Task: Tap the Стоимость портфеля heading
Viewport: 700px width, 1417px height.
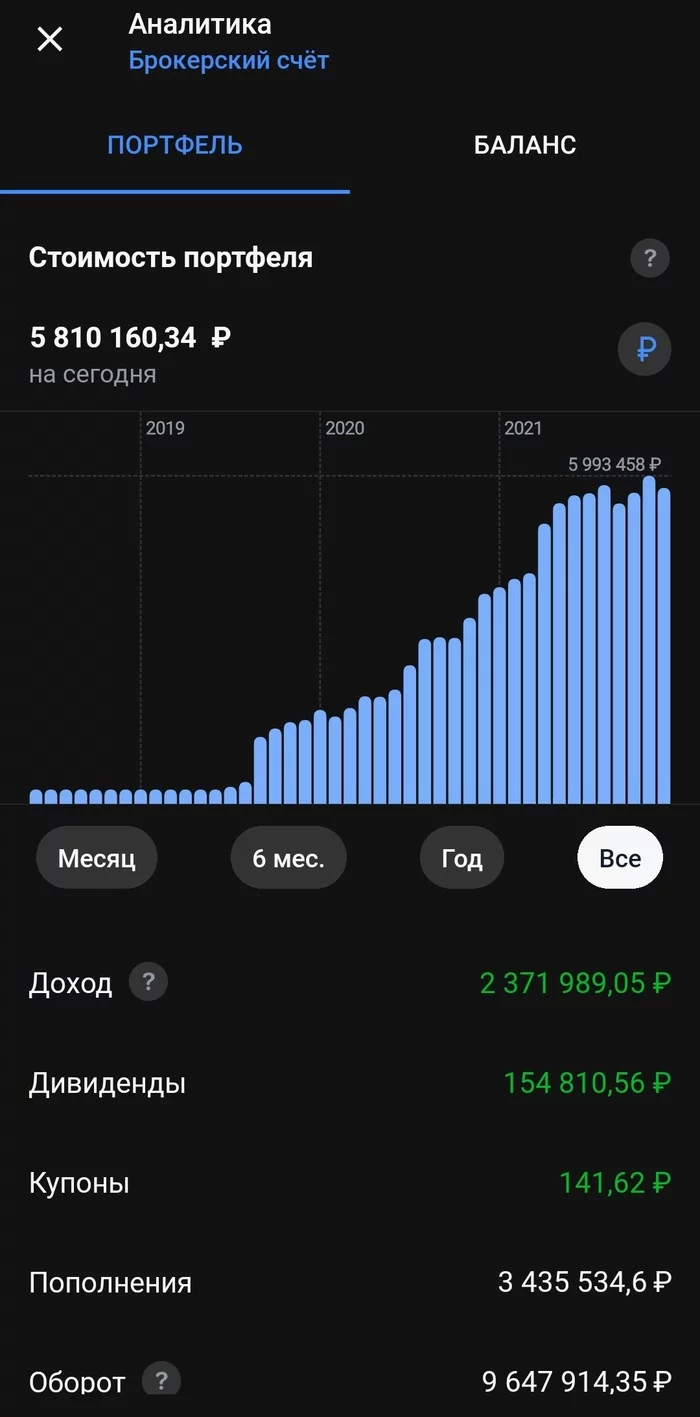Action: tap(171, 258)
